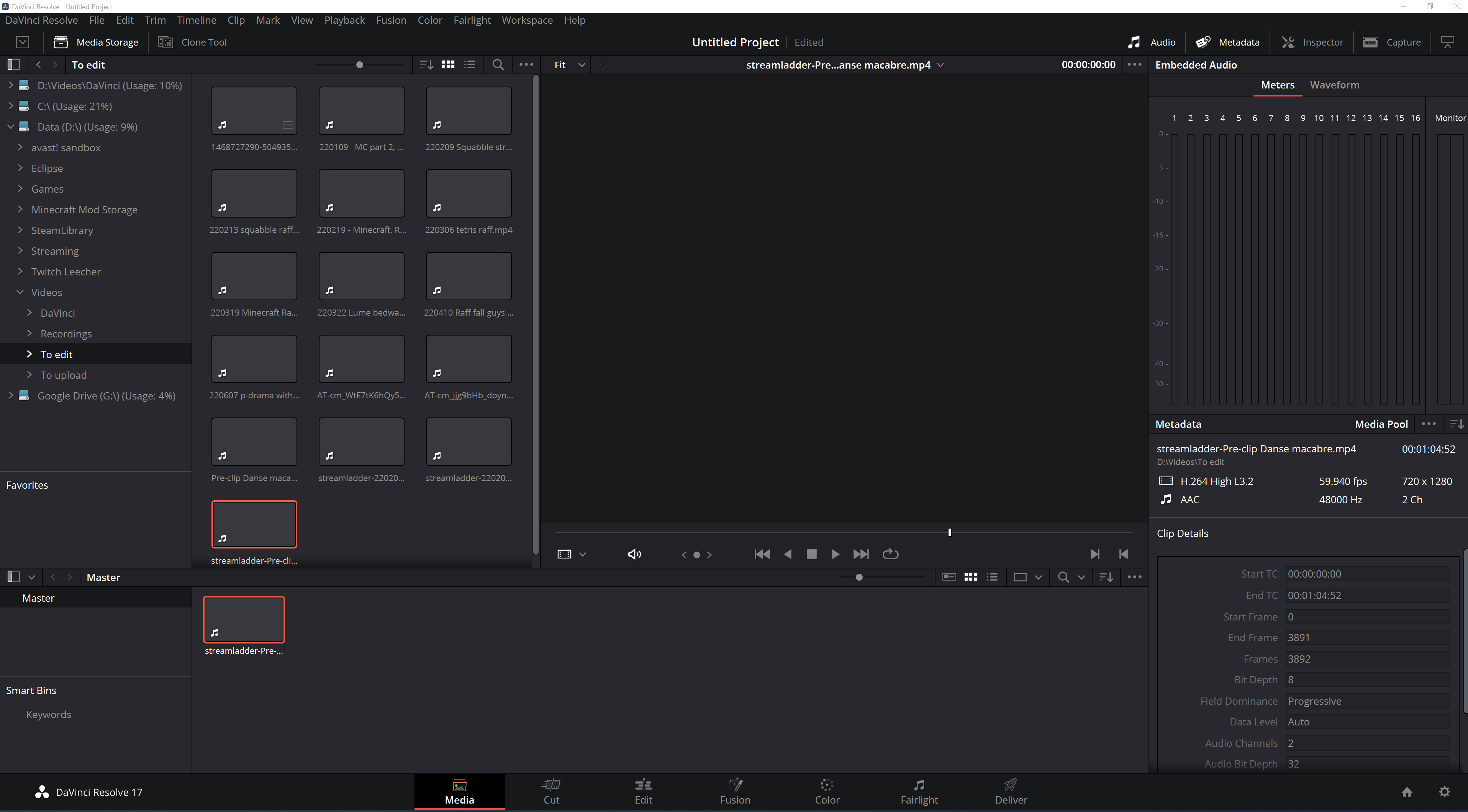Open project settings gear
The image size is (1468, 812).
coord(1445,792)
